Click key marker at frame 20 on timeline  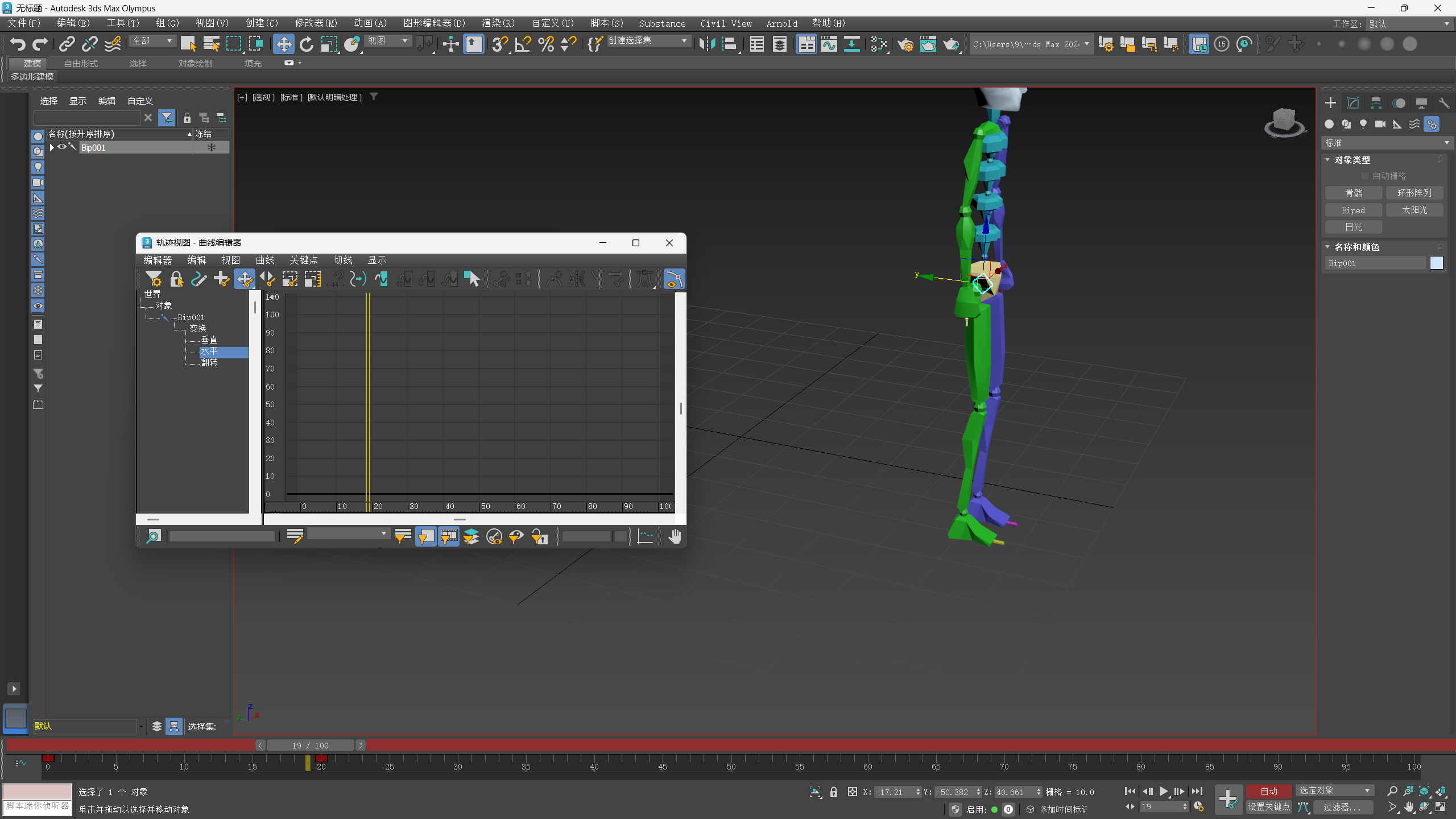pyautogui.click(x=321, y=758)
